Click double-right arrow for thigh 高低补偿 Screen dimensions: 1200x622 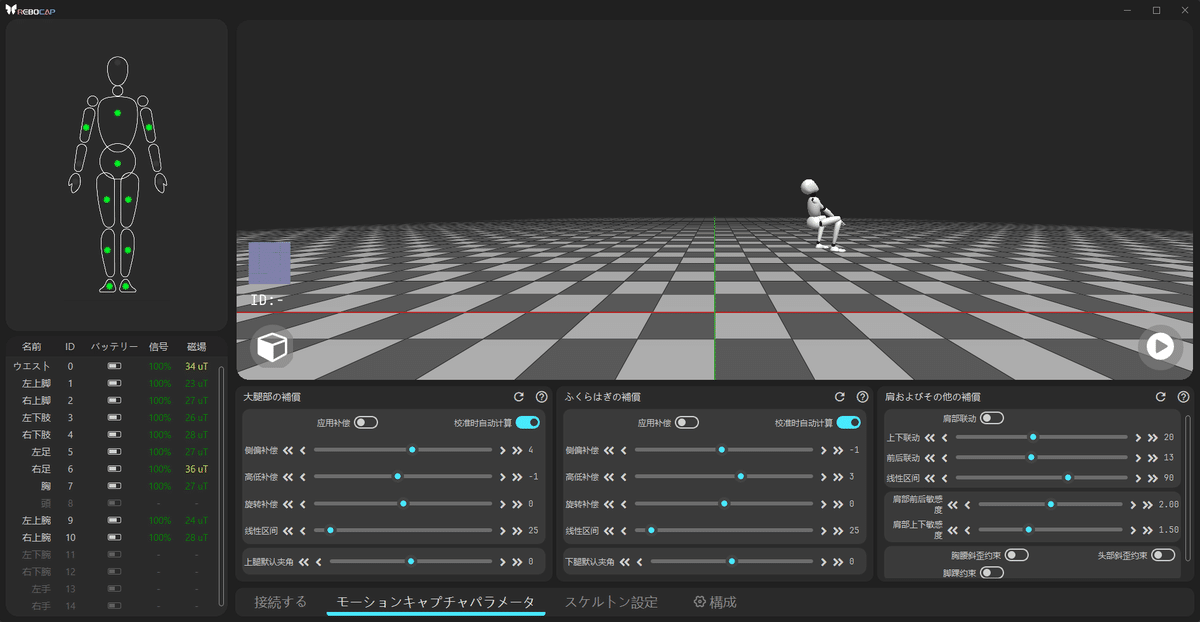point(517,476)
